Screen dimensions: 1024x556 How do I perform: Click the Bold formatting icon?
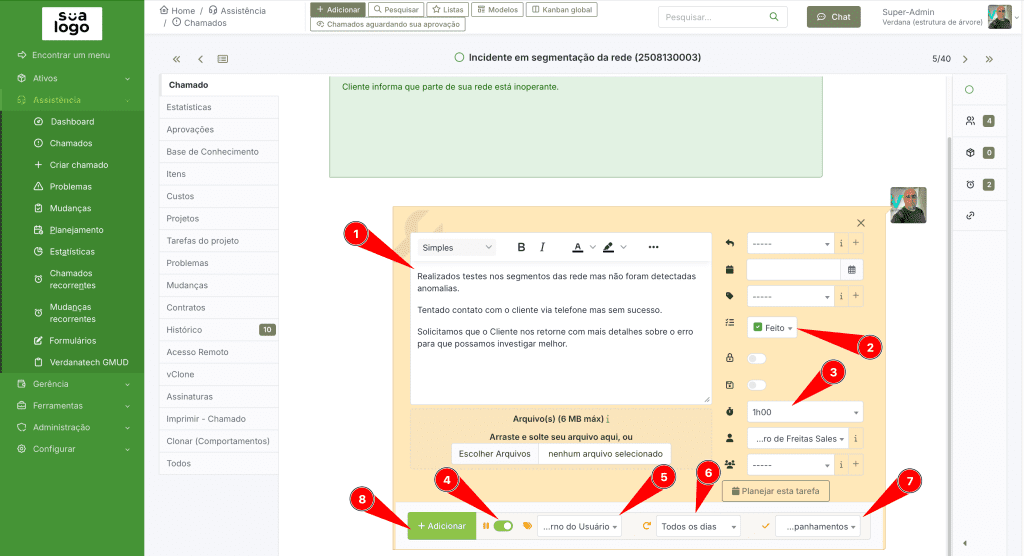point(521,247)
